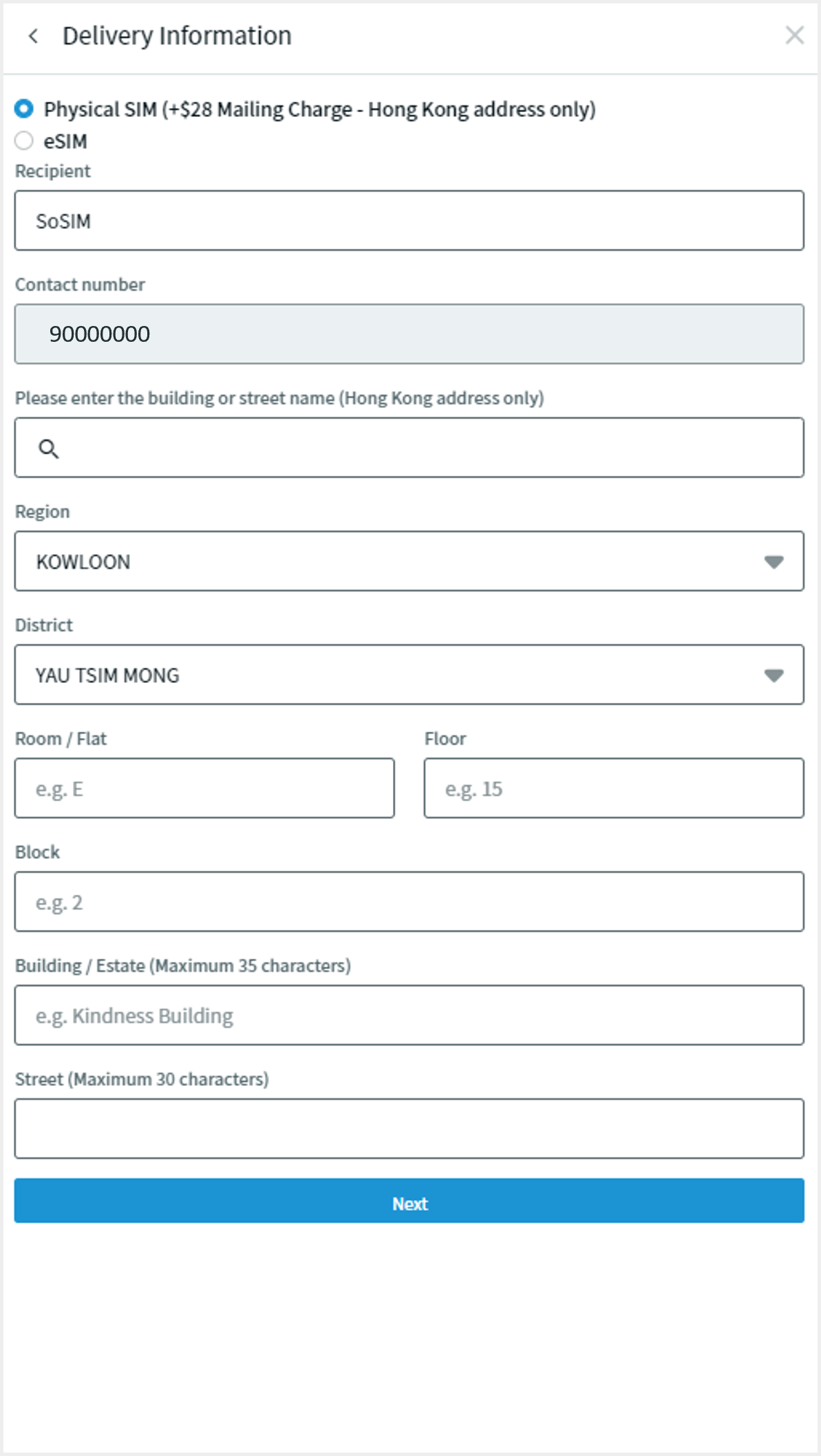This screenshot has height=1456, width=821.
Task: Click the Contact number field
Action: [x=409, y=334]
